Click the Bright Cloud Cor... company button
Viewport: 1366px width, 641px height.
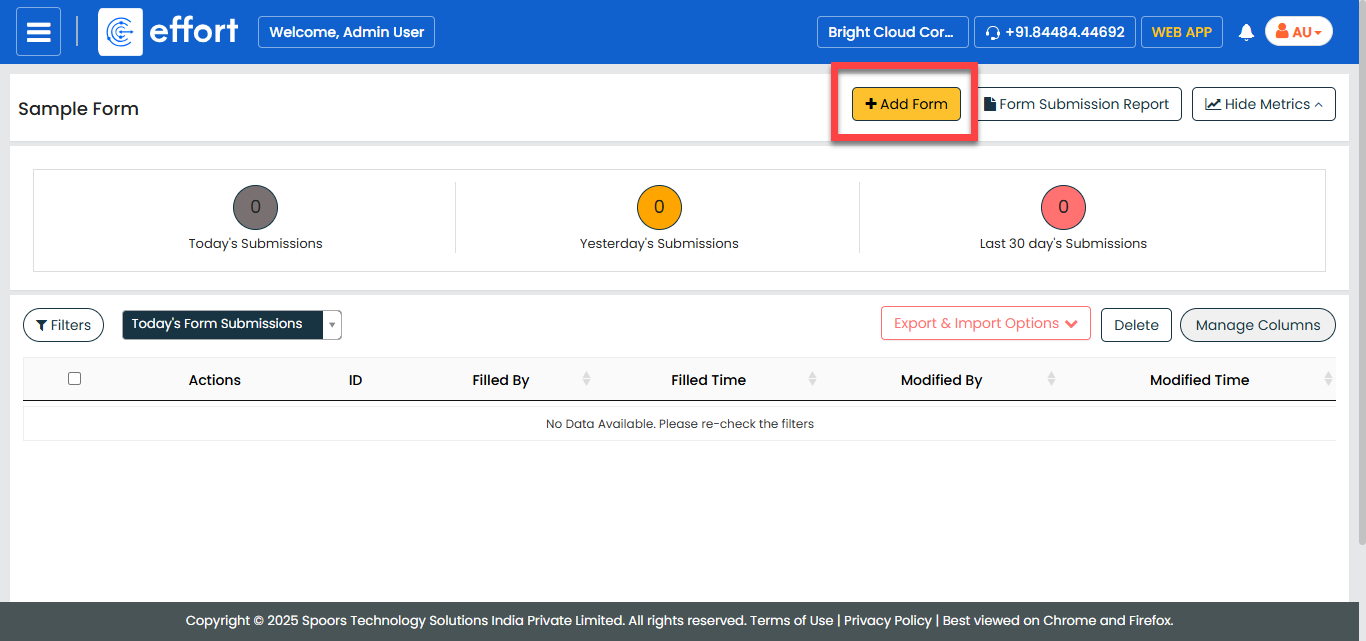892,32
